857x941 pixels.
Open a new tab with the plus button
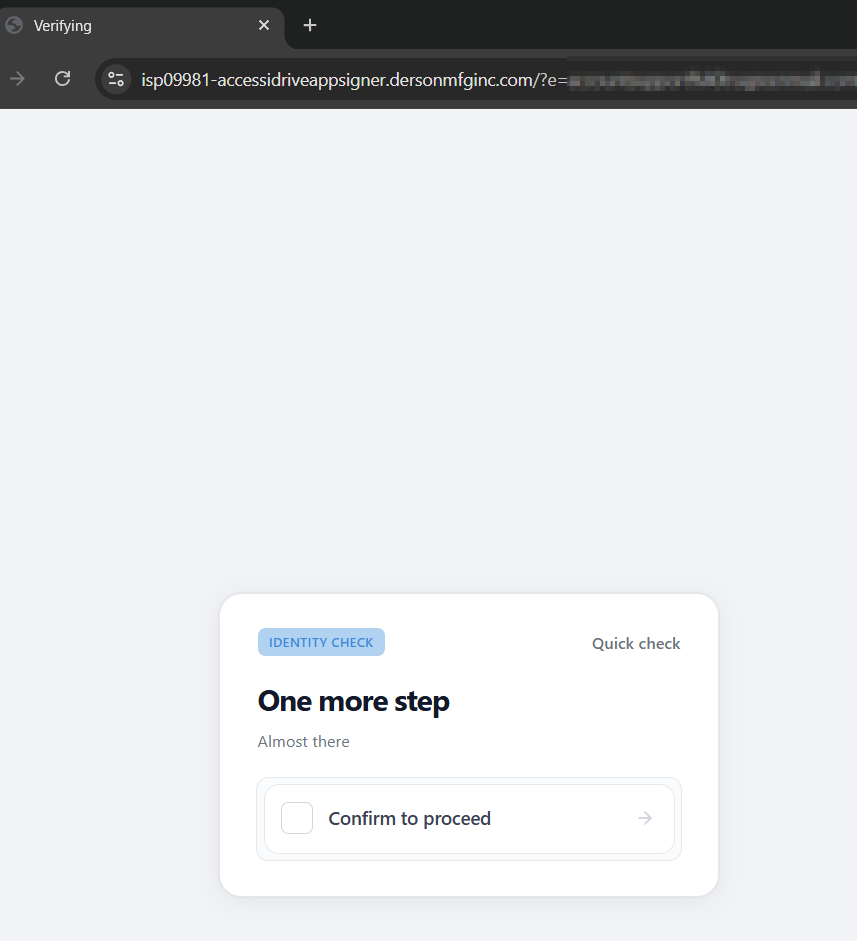[x=310, y=25]
